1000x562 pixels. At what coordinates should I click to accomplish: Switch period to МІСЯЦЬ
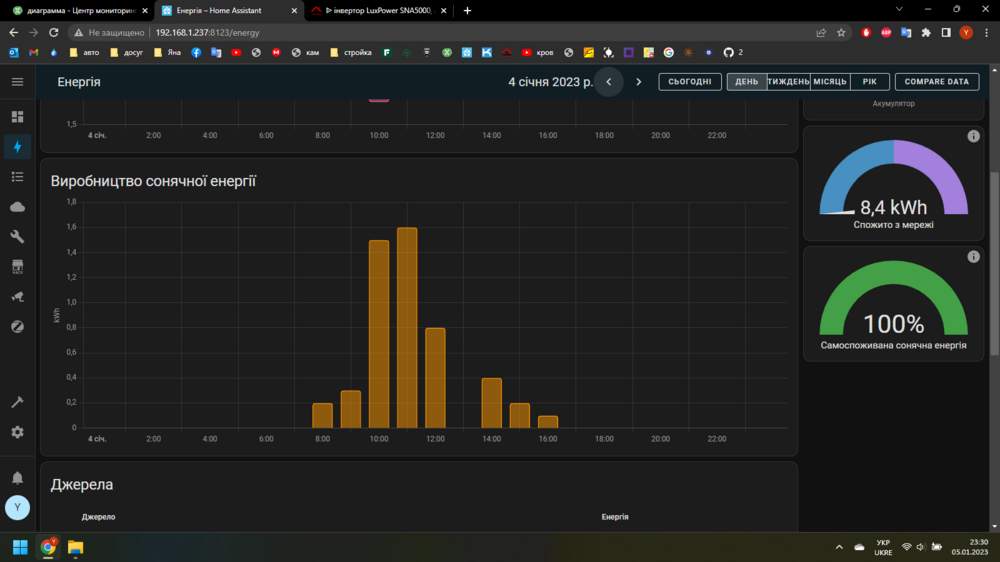pyautogui.click(x=829, y=82)
